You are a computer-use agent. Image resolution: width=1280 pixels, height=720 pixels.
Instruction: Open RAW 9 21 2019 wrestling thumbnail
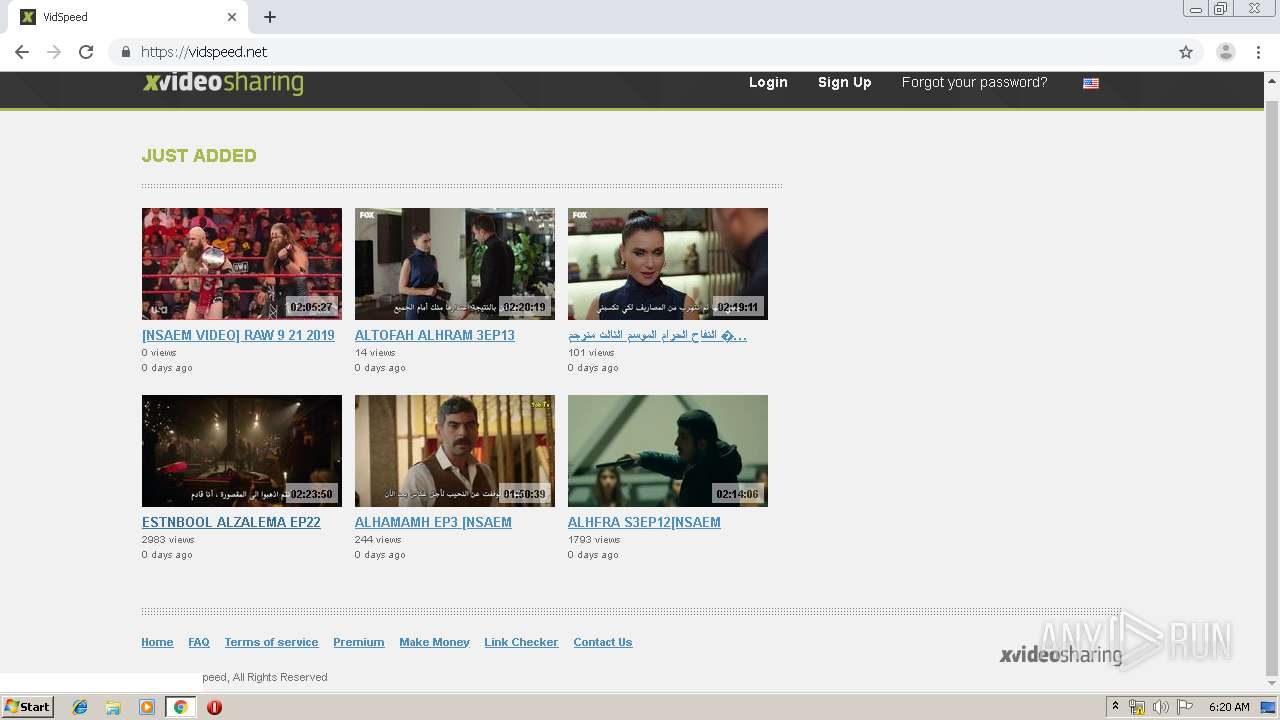tap(242, 264)
